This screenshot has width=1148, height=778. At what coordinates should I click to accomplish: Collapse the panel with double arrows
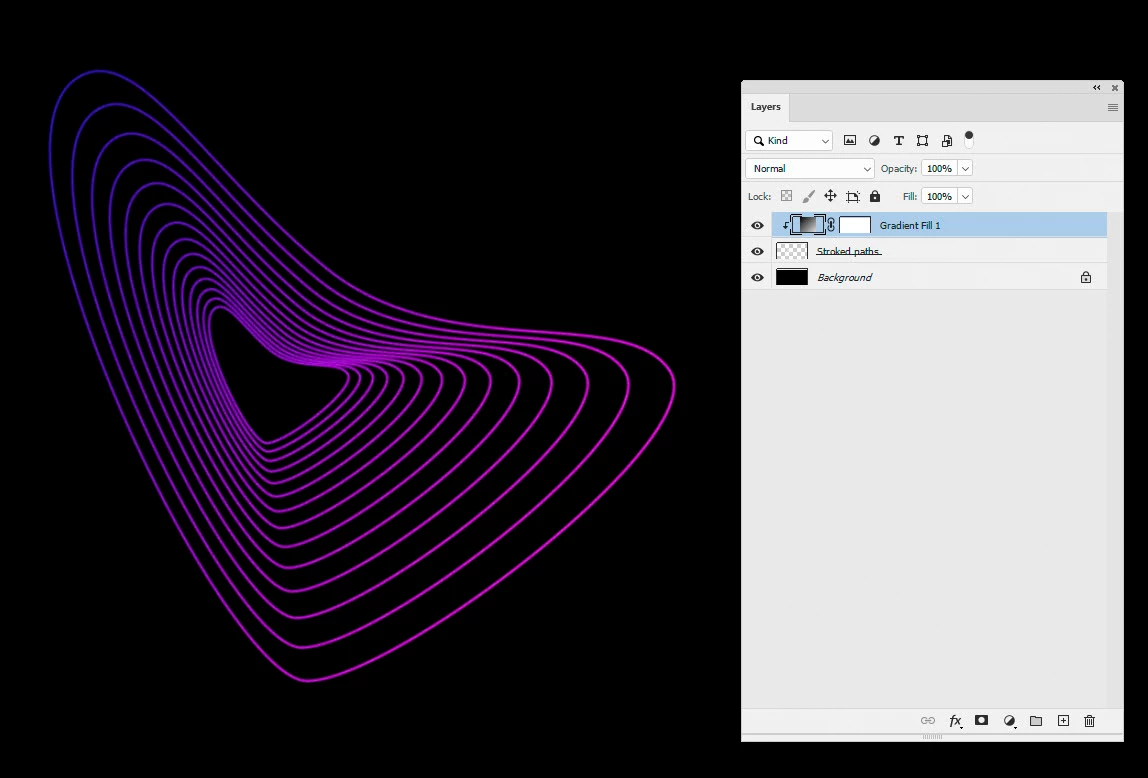click(x=1097, y=88)
